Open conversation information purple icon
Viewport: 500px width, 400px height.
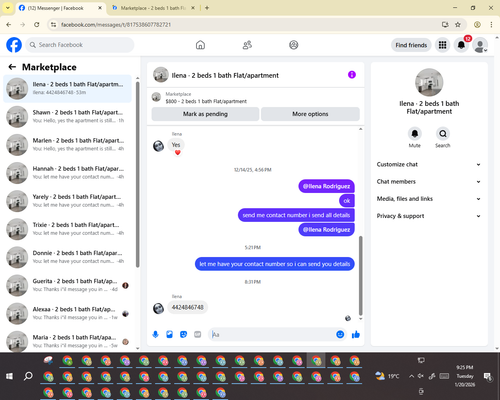point(352,75)
